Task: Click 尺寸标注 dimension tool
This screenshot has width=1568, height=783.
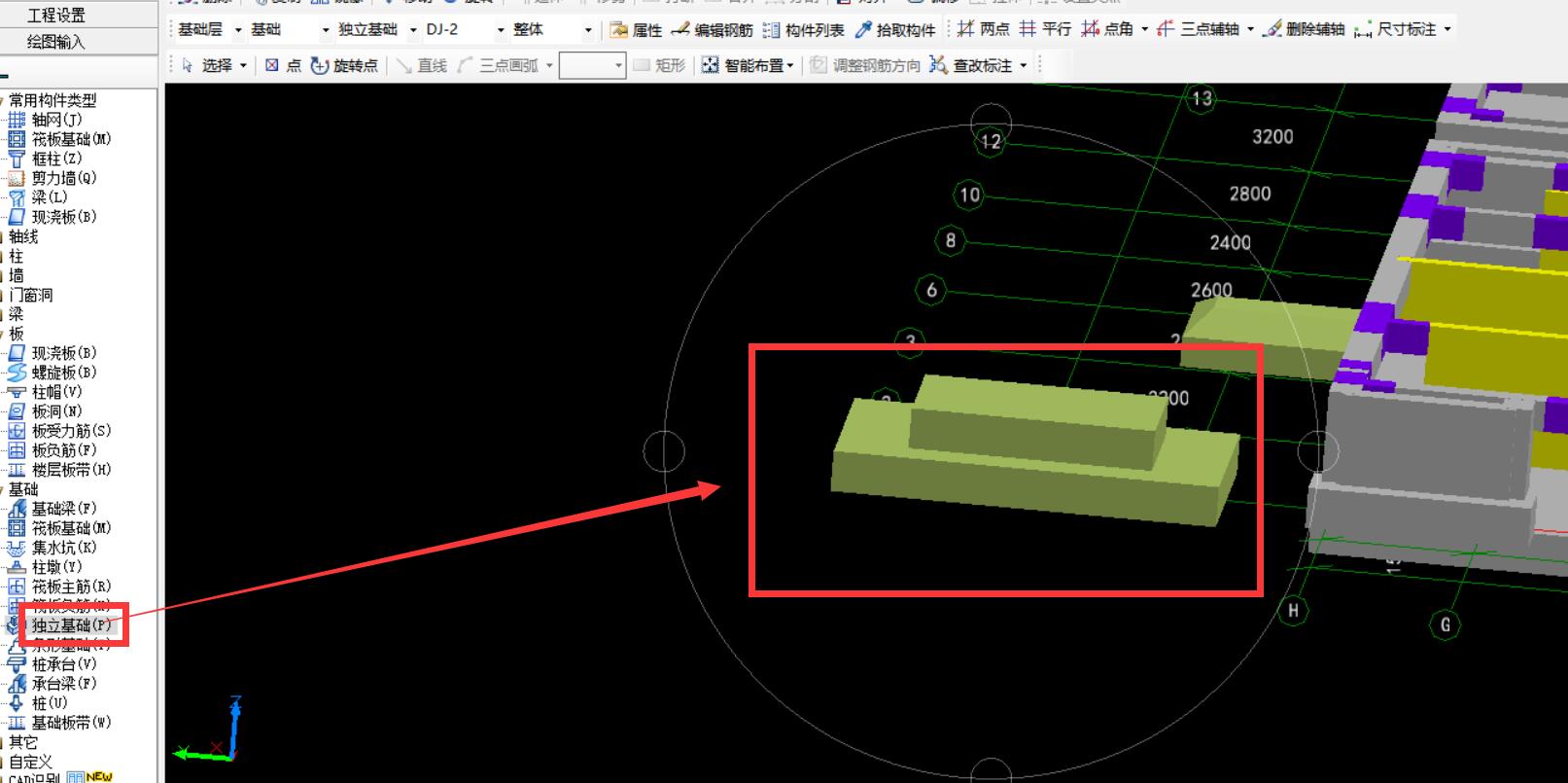Action: pos(1395,29)
